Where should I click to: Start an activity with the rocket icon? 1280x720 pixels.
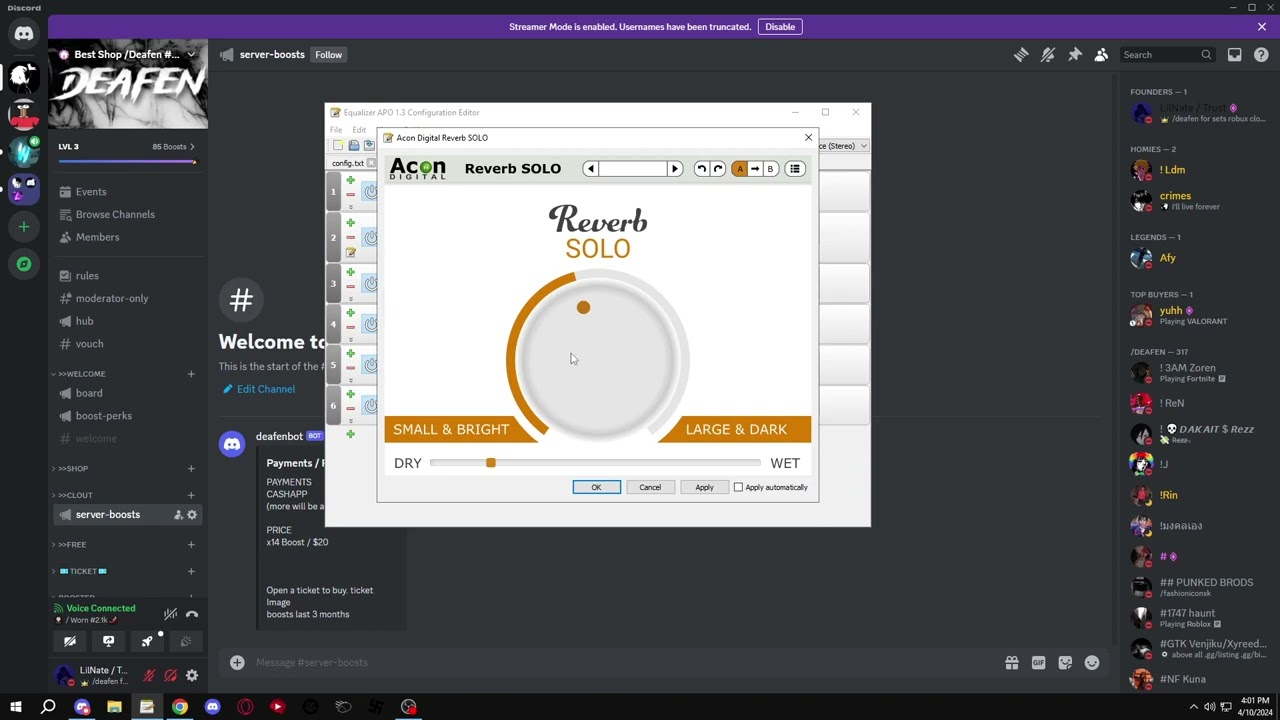(x=147, y=641)
